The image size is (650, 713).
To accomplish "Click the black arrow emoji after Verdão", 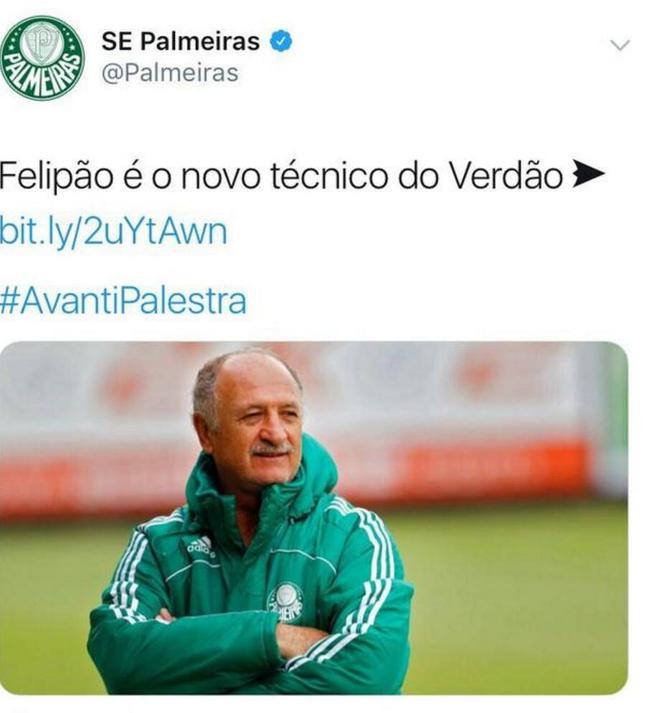I will click(x=588, y=176).
